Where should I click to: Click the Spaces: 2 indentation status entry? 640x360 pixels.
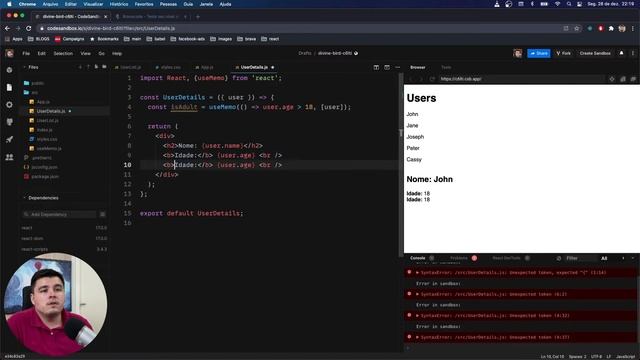pos(577,357)
